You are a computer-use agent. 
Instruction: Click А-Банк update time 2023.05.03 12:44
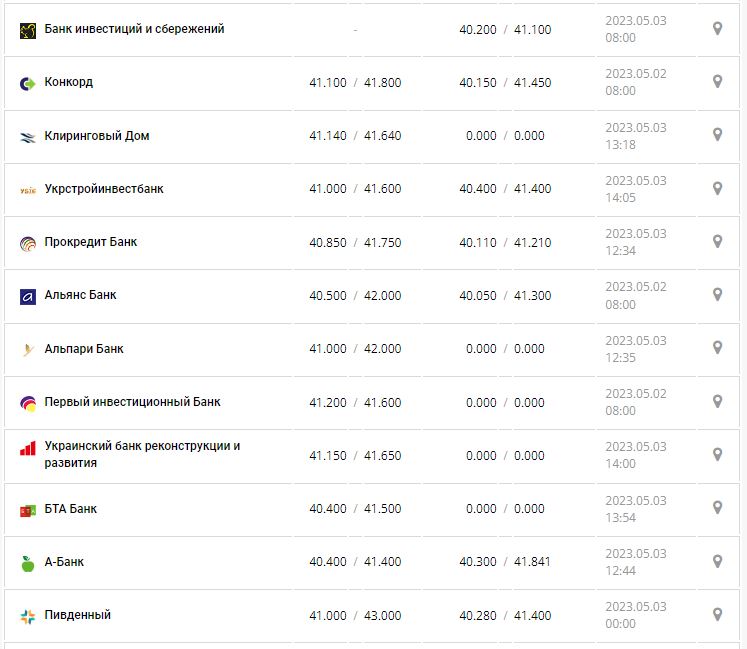point(635,561)
